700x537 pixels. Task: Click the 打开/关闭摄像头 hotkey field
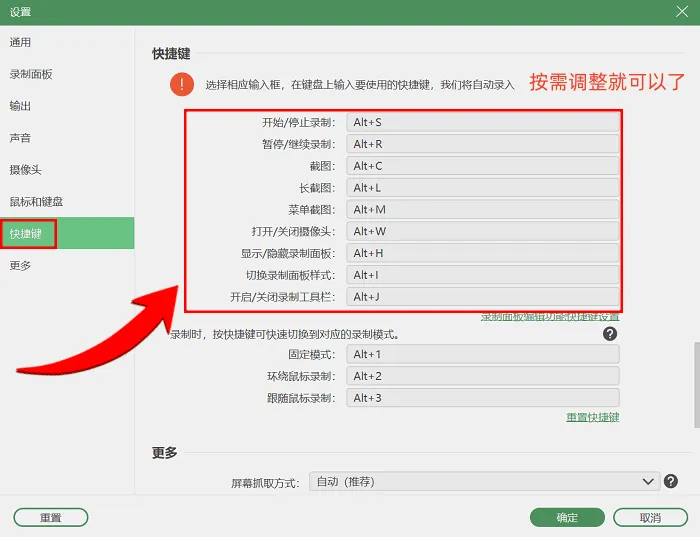point(483,231)
